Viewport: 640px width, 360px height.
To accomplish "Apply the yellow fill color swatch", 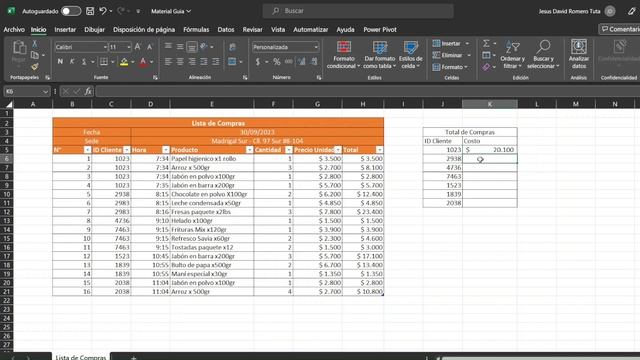I will tap(124, 62).
